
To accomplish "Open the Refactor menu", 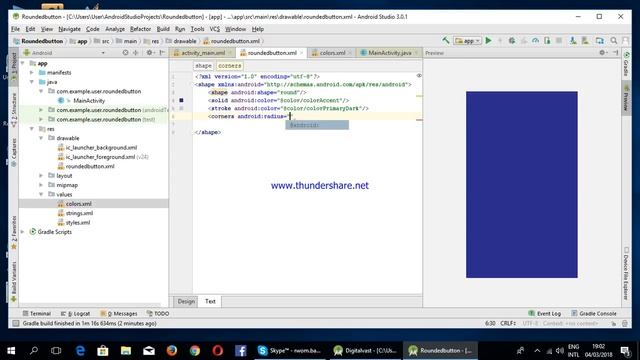I will pos(140,29).
